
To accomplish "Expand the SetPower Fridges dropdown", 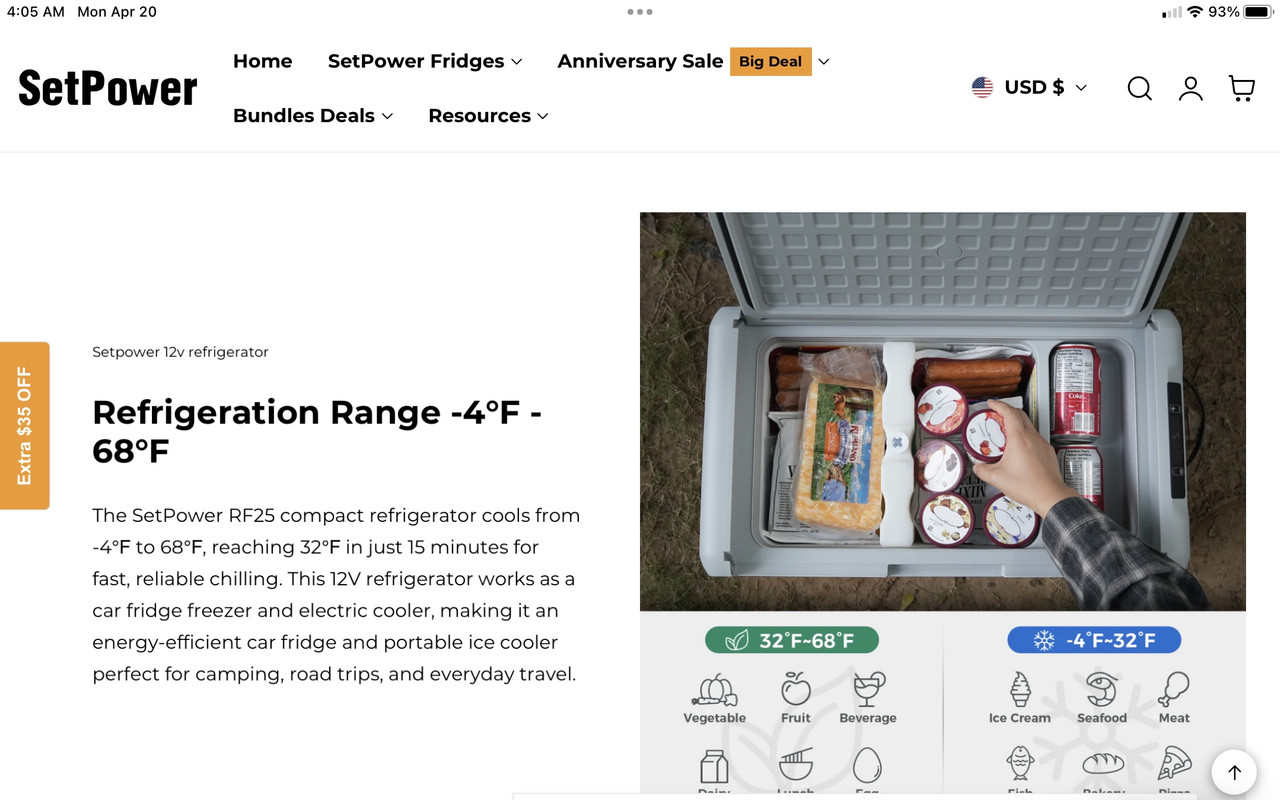I will (425, 61).
